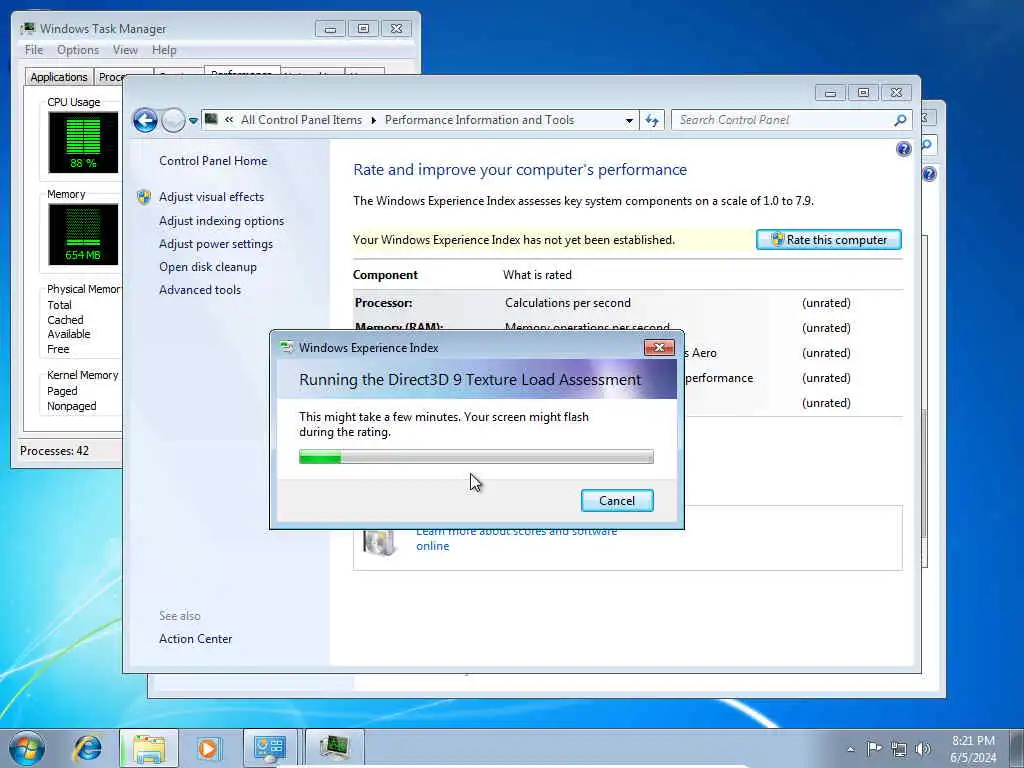This screenshot has width=1024, height=768.
Task: Click the volume speaker icon in tray
Action: (x=923, y=749)
